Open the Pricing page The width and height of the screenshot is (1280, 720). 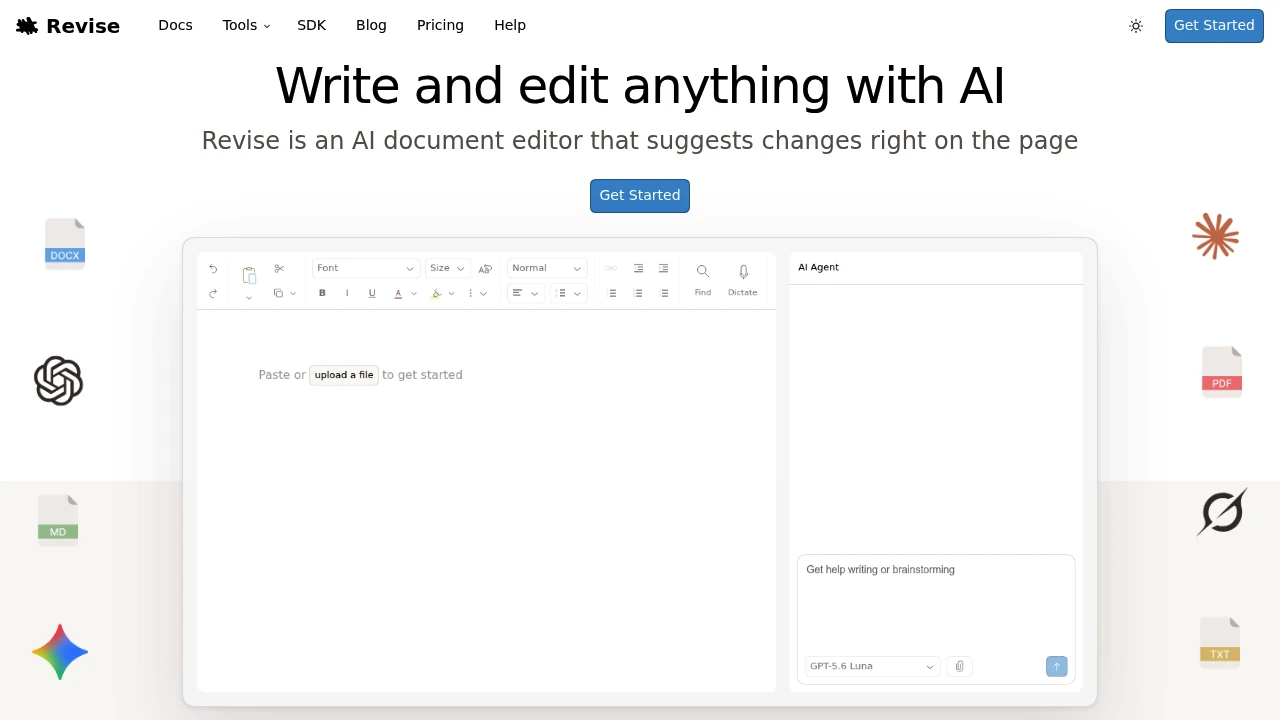tap(440, 25)
